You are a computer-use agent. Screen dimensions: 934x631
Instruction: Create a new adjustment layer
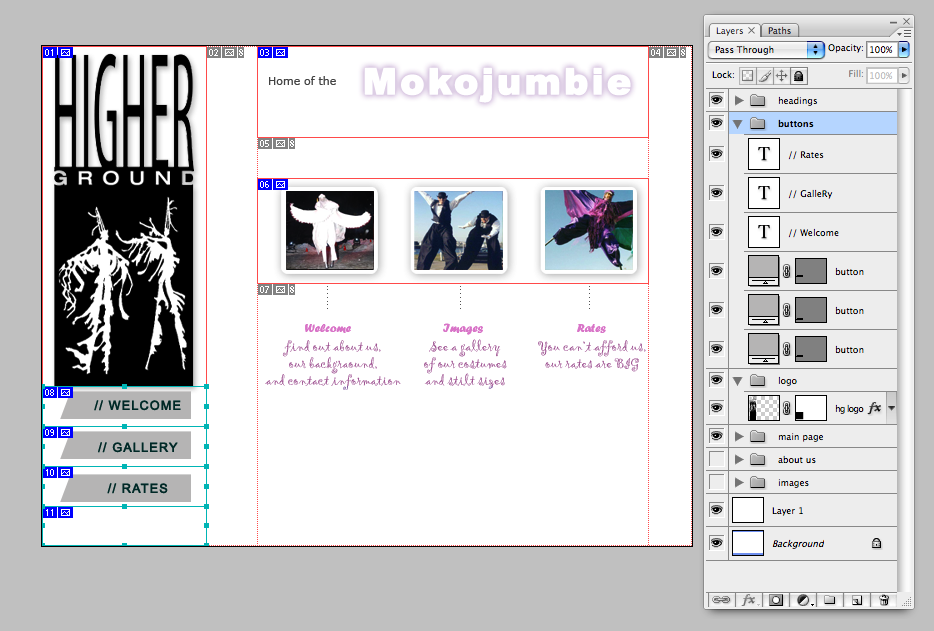[x=802, y=600]
